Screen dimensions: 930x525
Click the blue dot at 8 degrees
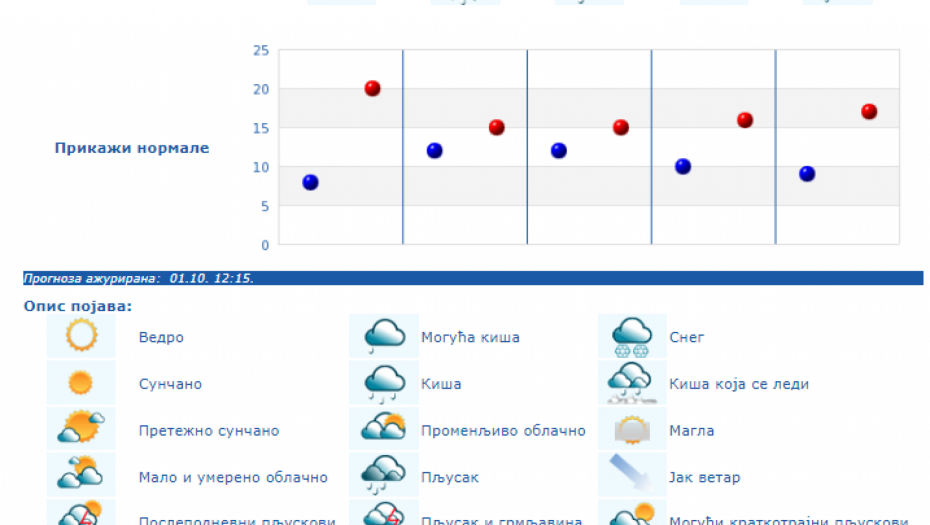tap(310, 182)
